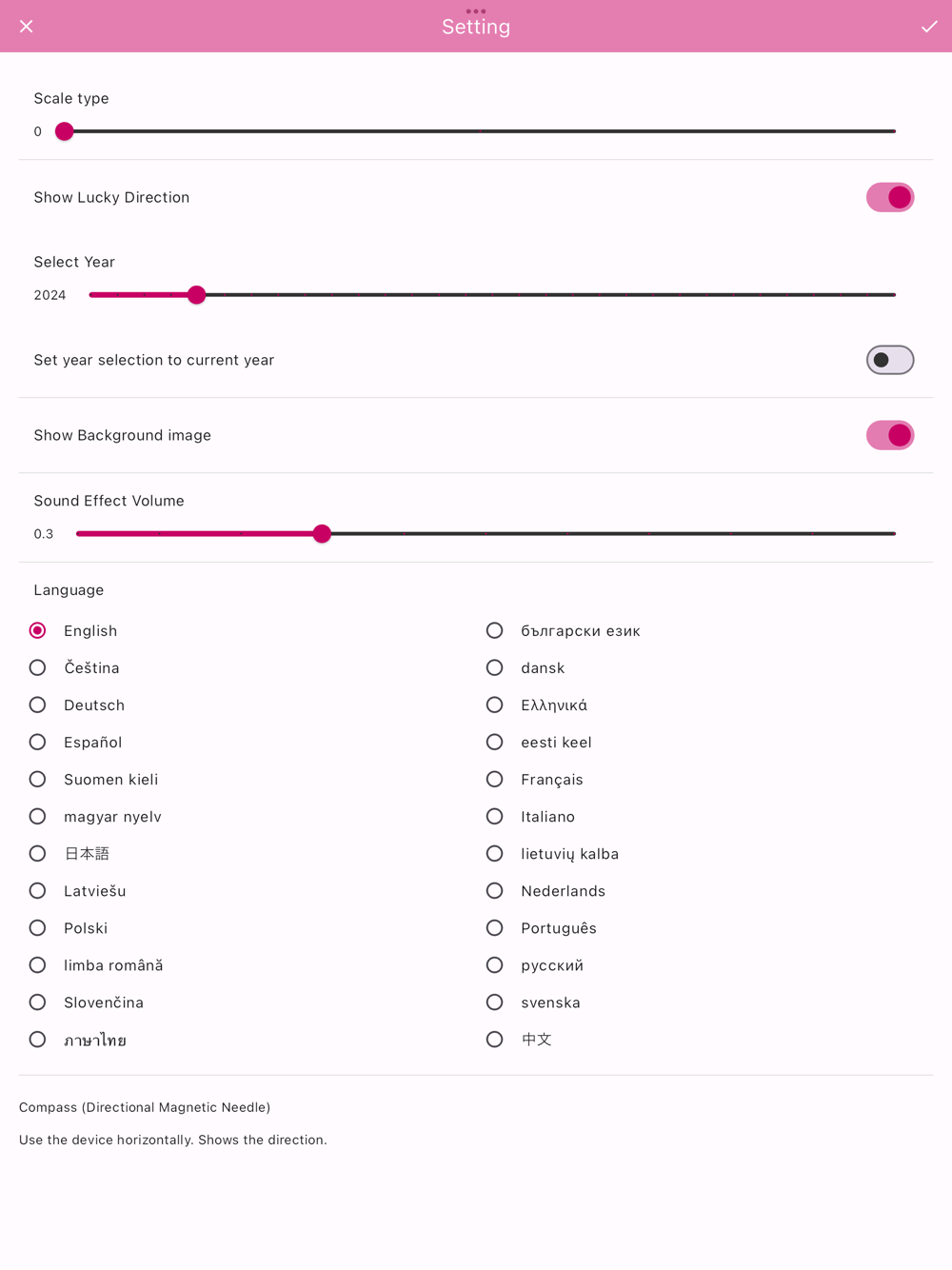Image resolution: width=952 pixels, height=1270 pixels.
Task: Enable Set year selection to current year
Action: pos(890,360)
